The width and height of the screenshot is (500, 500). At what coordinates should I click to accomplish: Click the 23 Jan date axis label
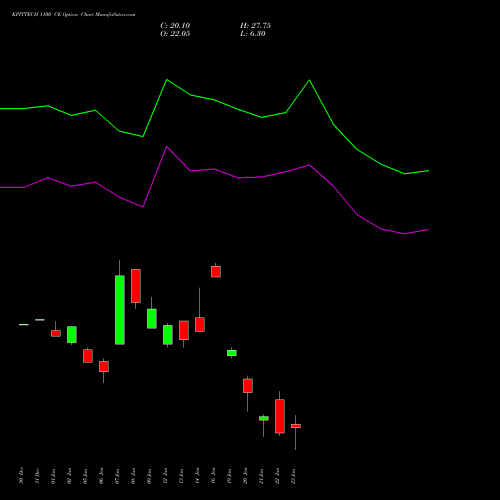[x=293, y=476]
